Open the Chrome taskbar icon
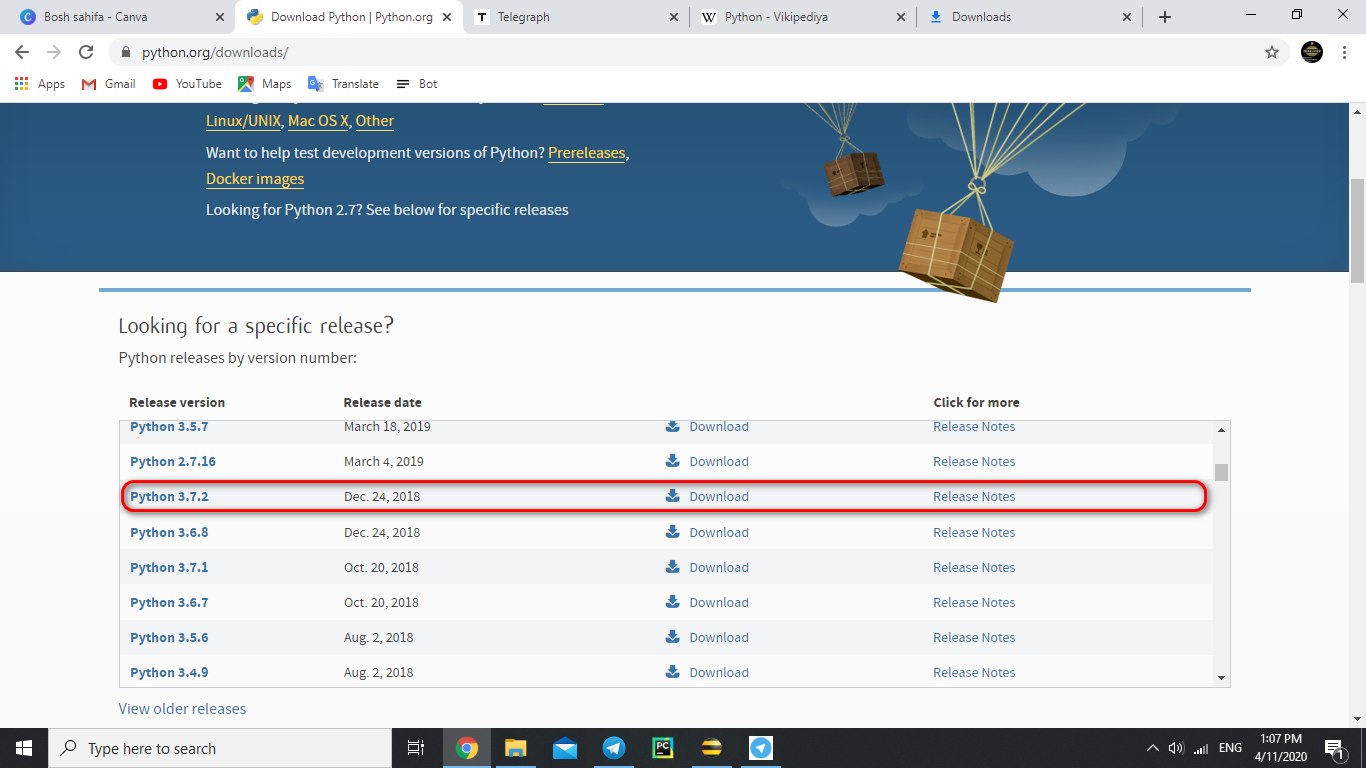The width and height of the screenshot is (1366, 768). [x=467, y=748]
